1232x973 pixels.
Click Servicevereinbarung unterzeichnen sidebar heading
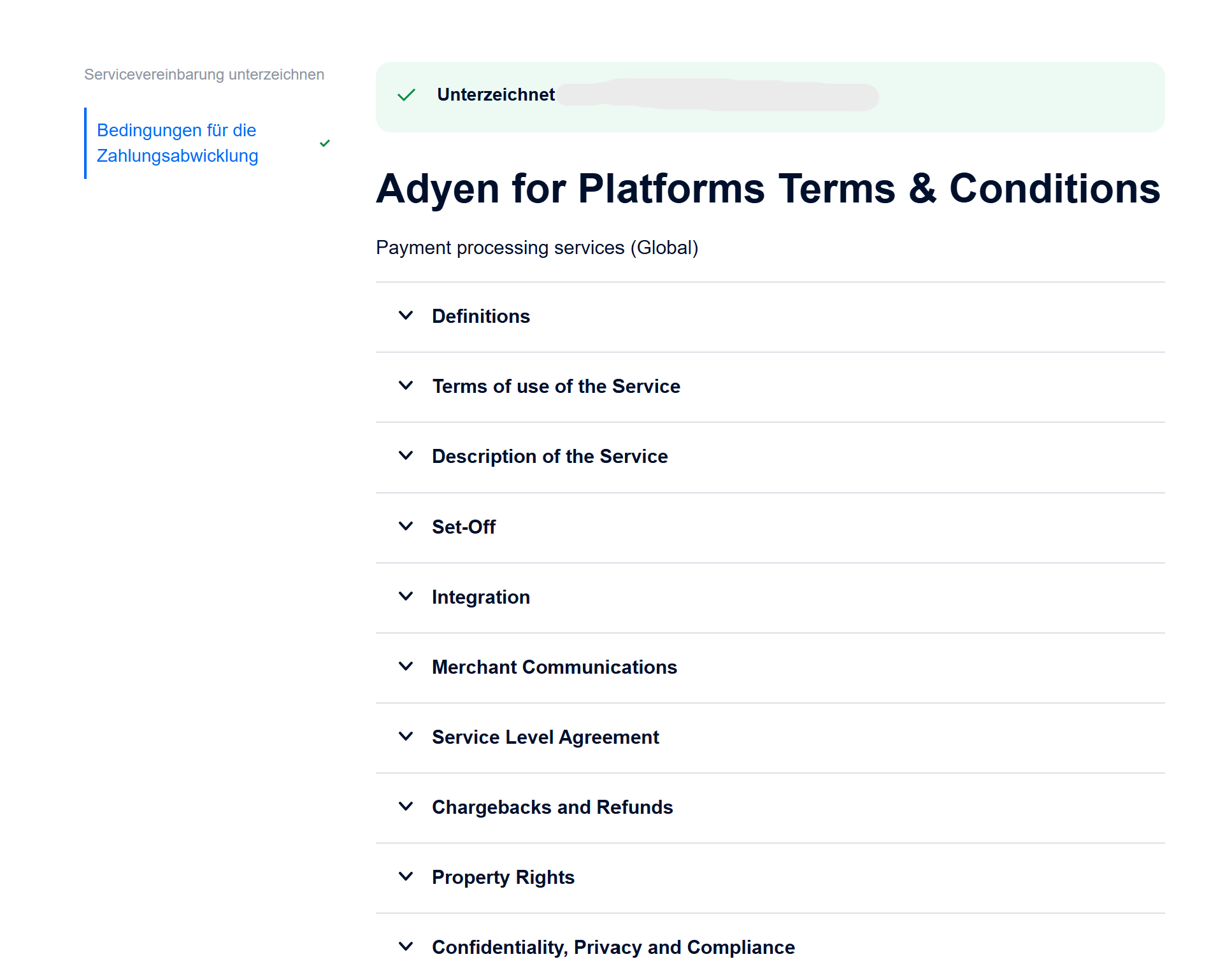pyautogui.click(x=204, y=75)
